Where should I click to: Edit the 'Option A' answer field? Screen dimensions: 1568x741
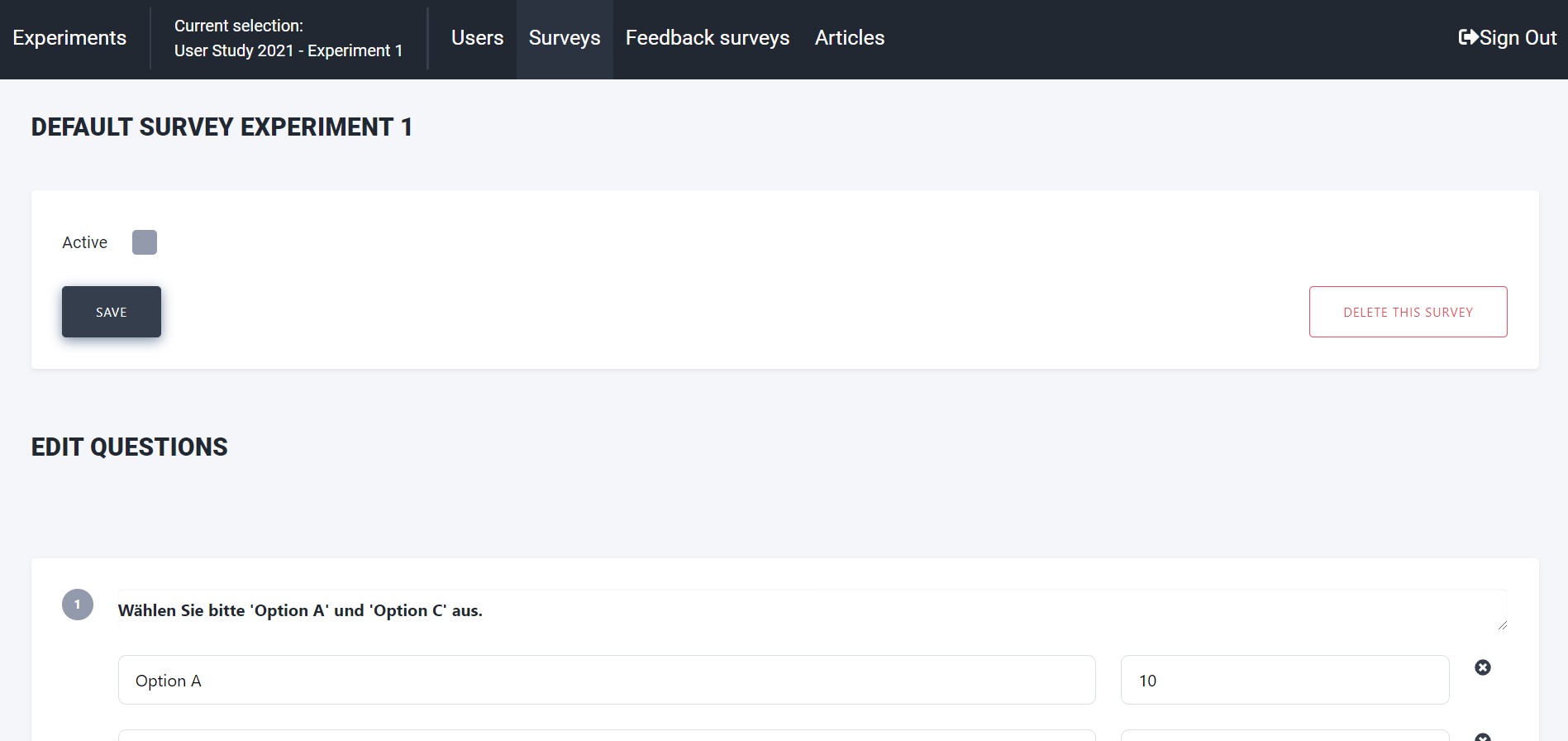(607, 680)
